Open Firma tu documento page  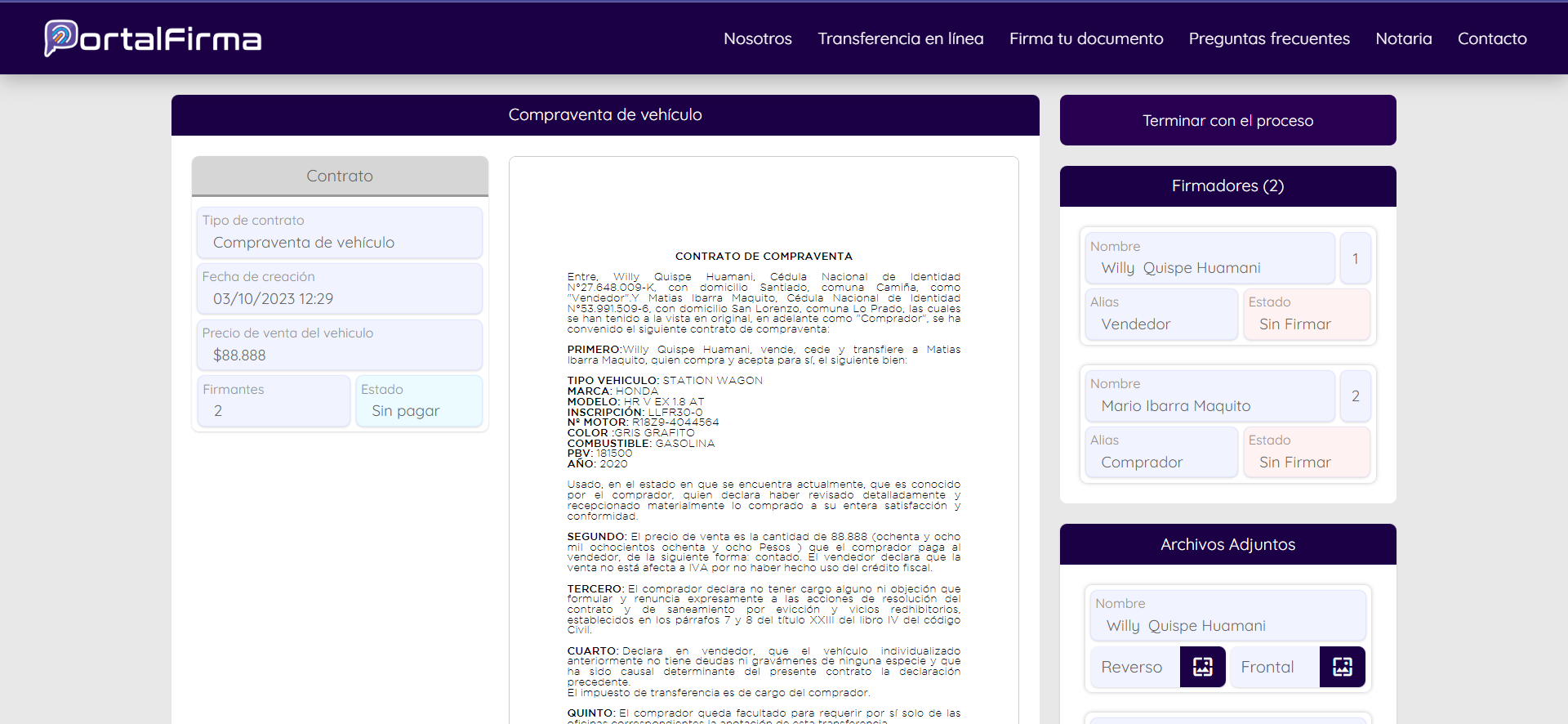[x=1085, y=38]
